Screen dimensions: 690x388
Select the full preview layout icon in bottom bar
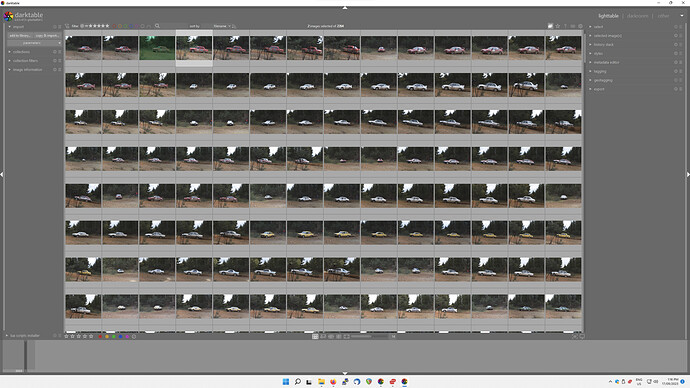347,337
